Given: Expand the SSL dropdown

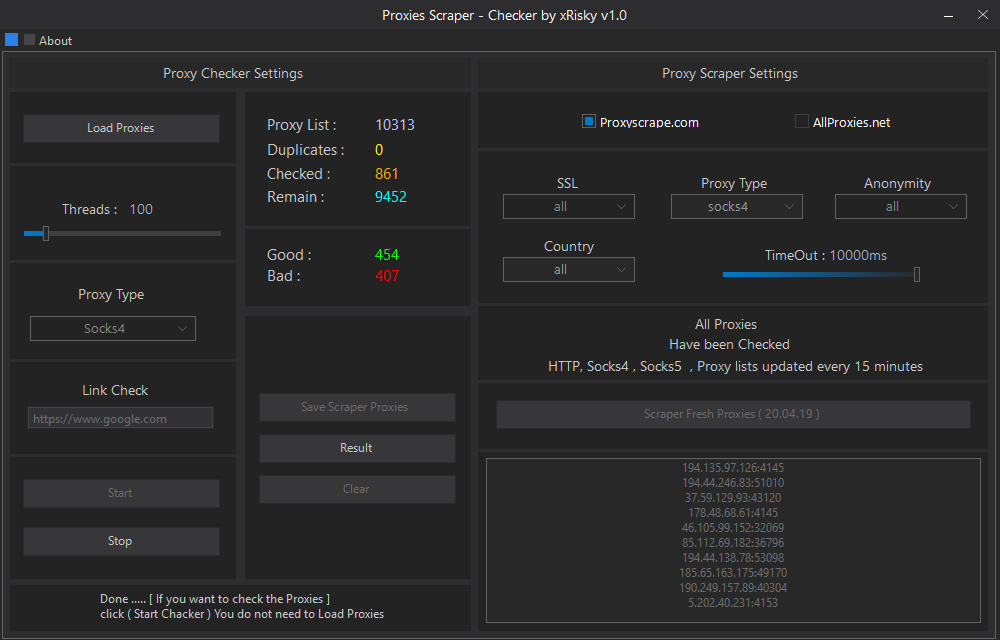Looking at the screenshot, I should tap(568, 207).
